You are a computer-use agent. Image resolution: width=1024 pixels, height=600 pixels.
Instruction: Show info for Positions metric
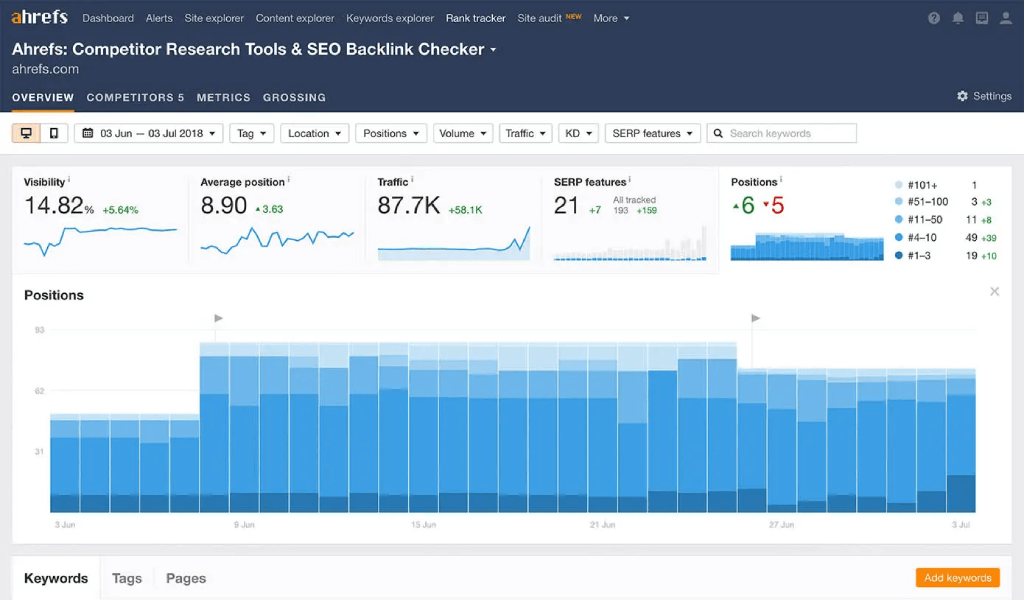[x=780, y=180]
